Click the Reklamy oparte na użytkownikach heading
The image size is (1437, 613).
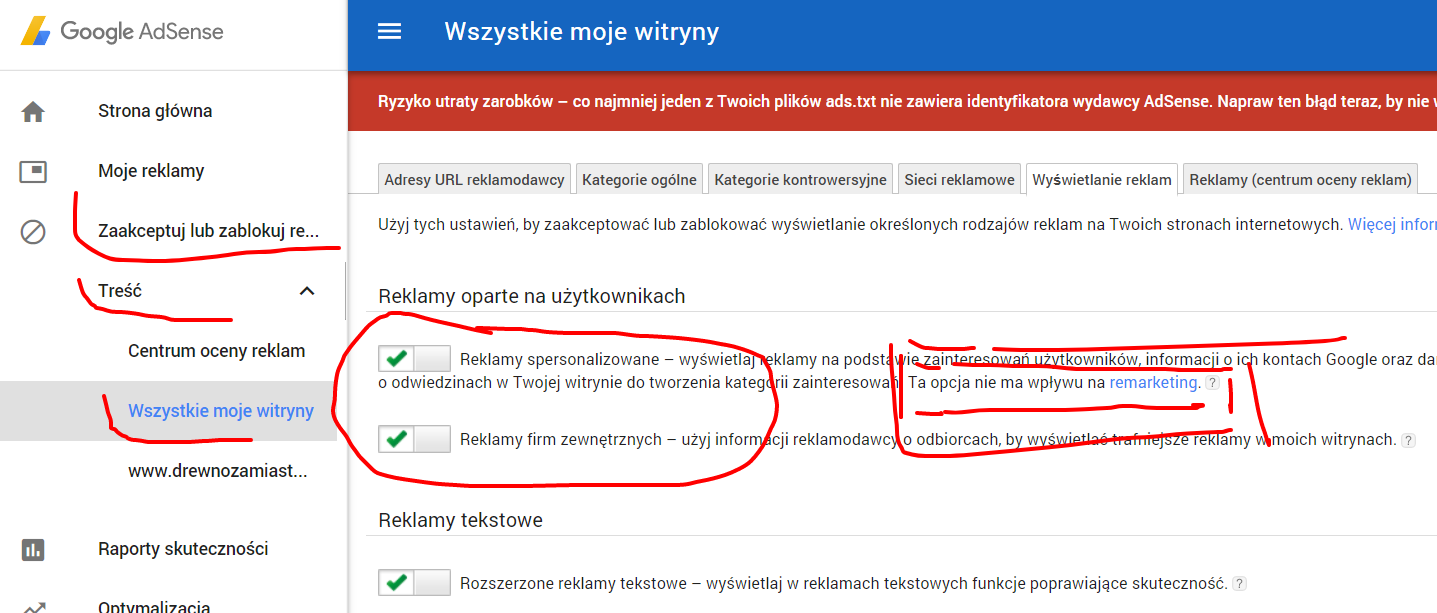532,296
